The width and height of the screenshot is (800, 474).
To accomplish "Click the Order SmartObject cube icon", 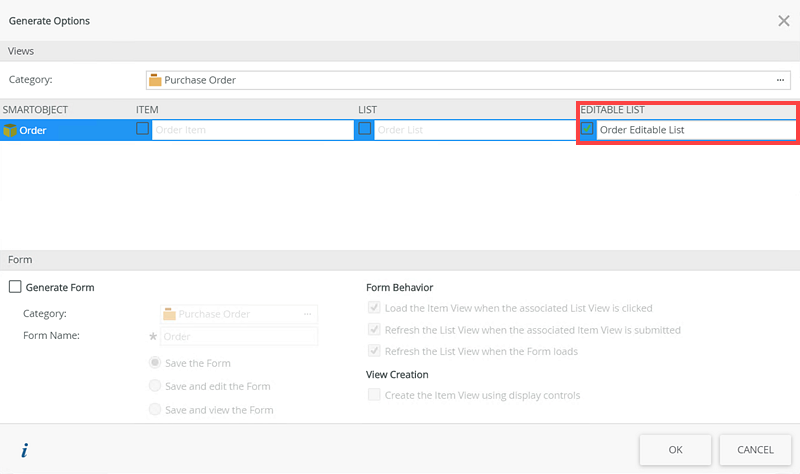I will (x=10, y=130).
